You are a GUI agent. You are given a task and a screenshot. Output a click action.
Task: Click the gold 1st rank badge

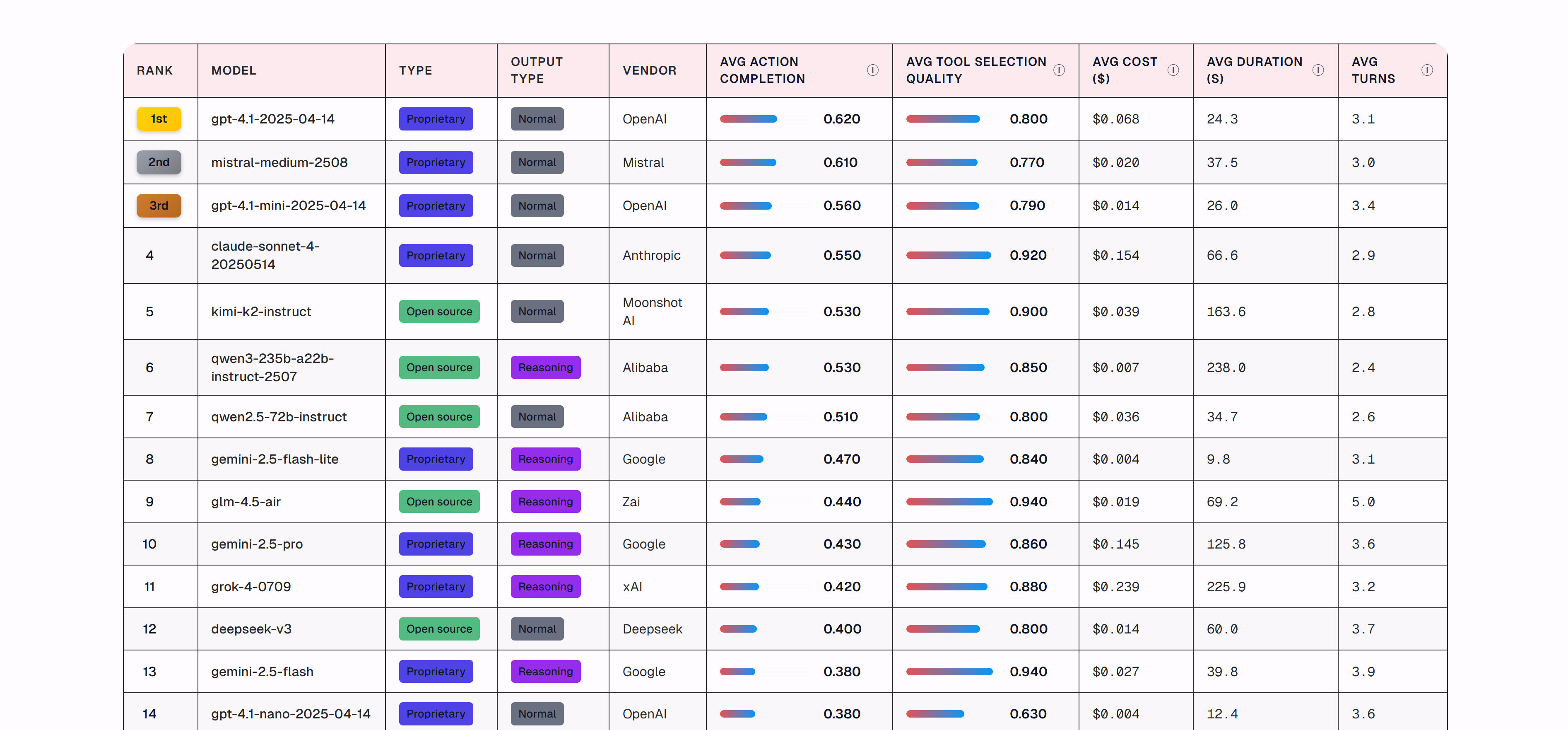(158, 119)
